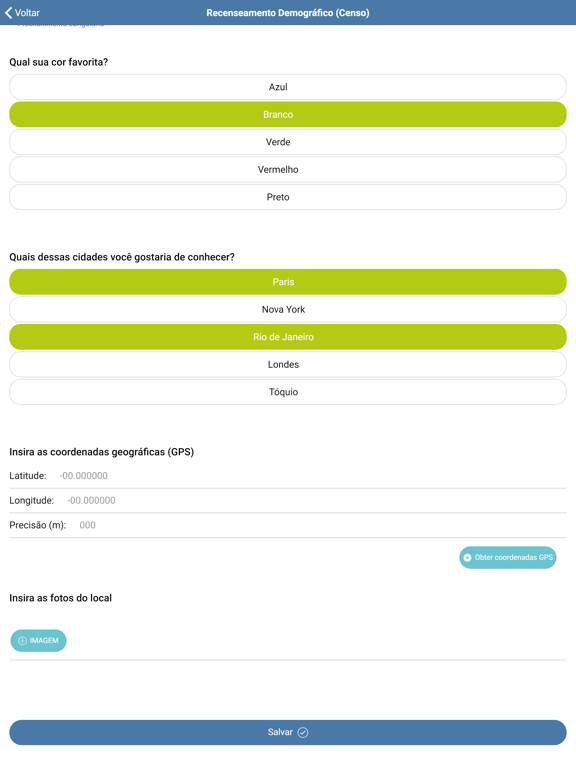The height and width of the screenshot is (768, 576).
Task: Select the Preto color option
Action: (288, 197)
